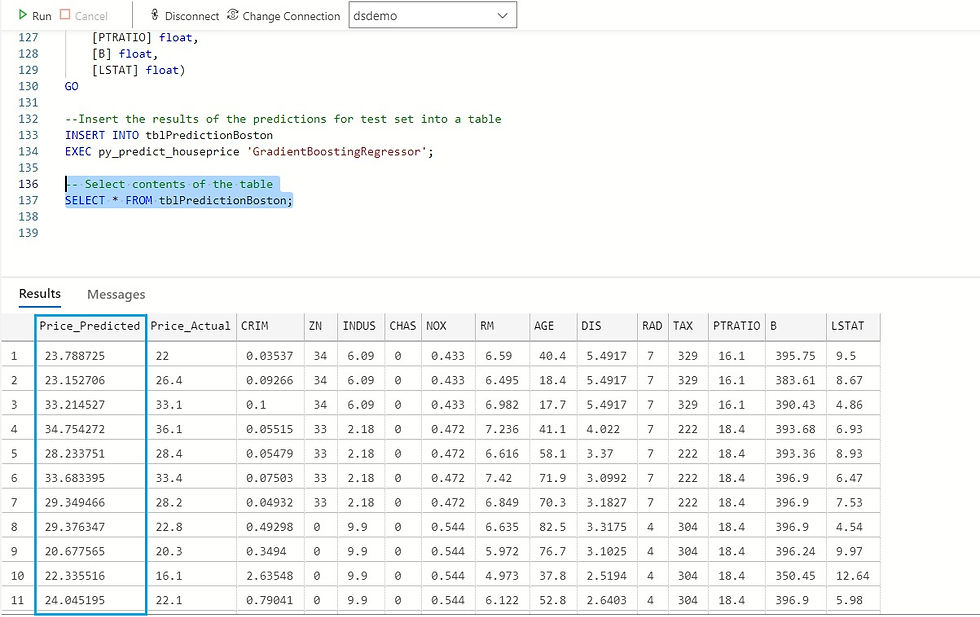This screenshot has width=980, height=617.
Task: Click CRIM cell 0.3494
Action: pos(271,551)
